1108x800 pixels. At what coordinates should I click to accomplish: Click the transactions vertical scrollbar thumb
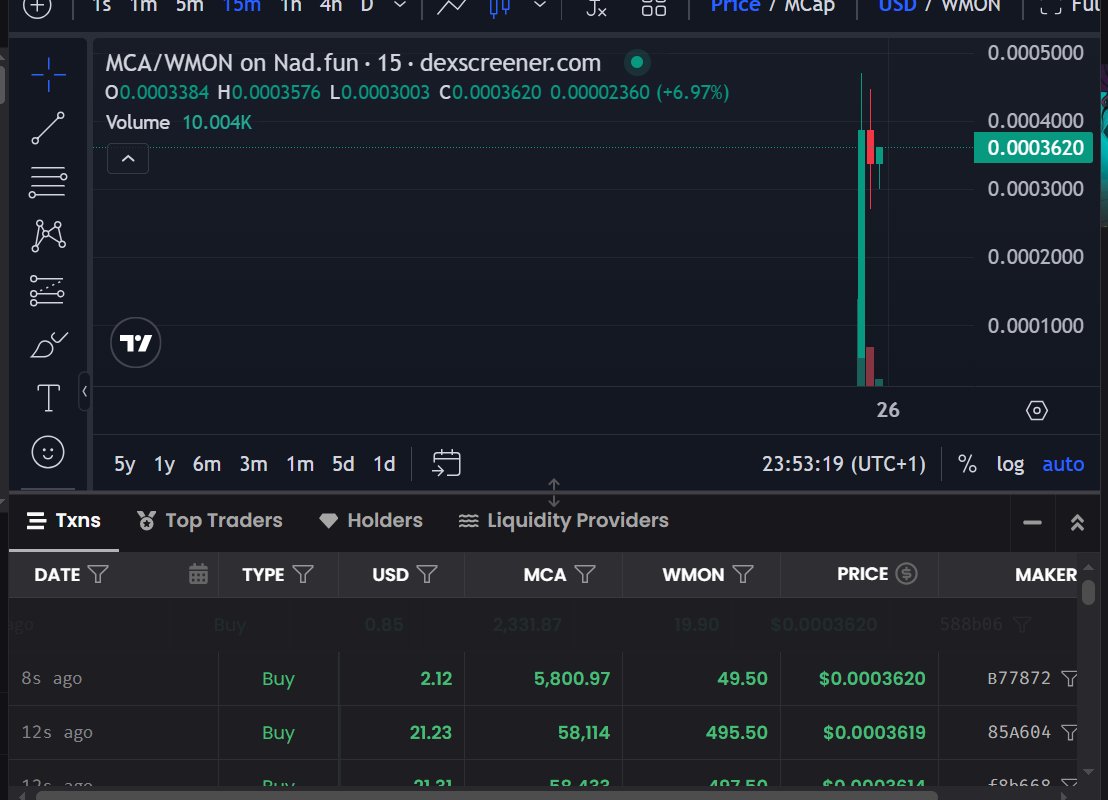[1088, 592]
